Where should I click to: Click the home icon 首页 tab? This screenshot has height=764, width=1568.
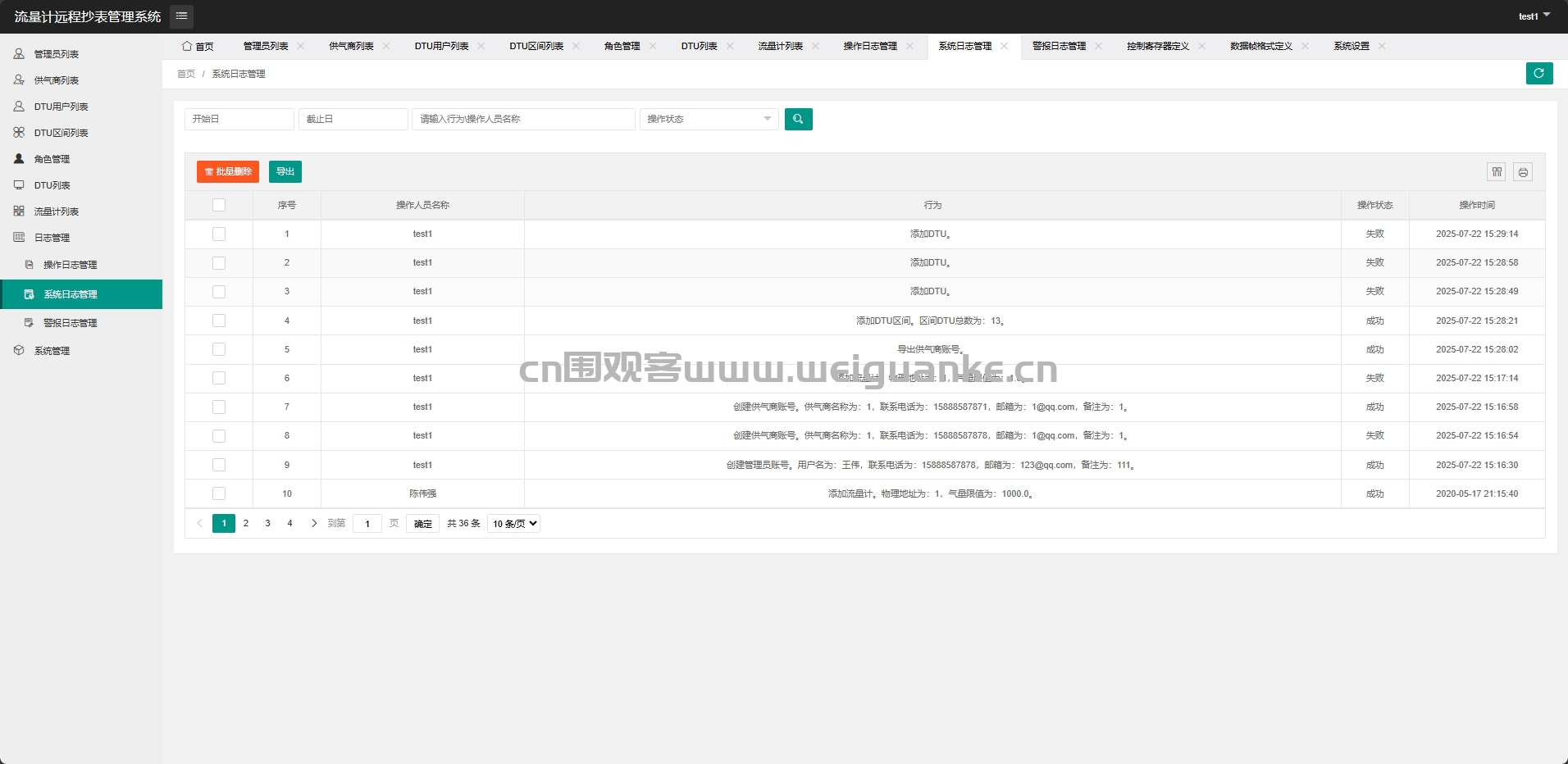(x=198, y=46)
